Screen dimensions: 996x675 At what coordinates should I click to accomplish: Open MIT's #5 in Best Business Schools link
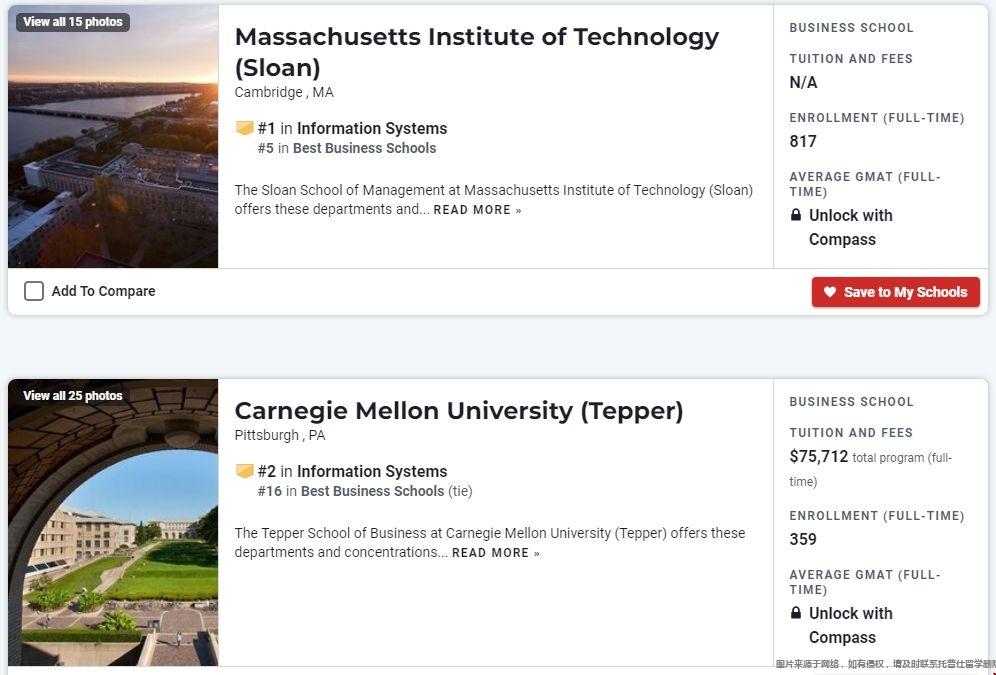[347, 148]
